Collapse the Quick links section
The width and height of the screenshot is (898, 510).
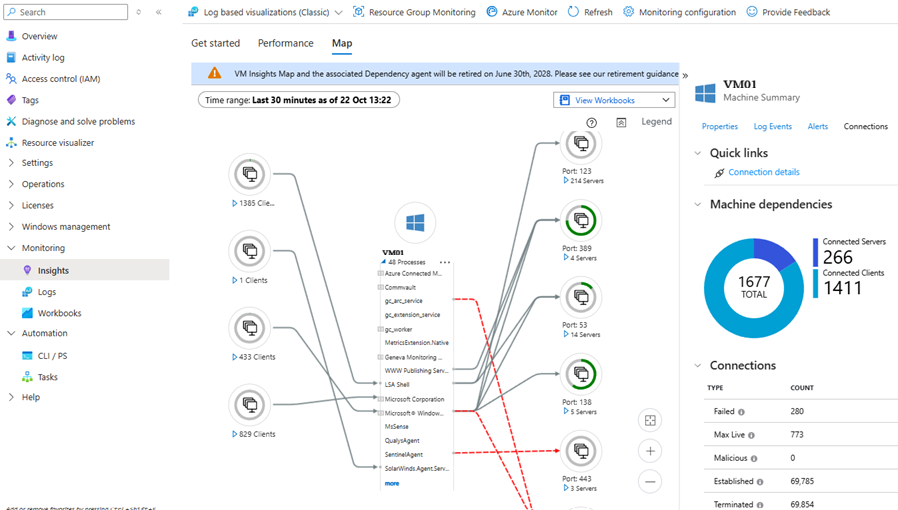coord(698,153)
